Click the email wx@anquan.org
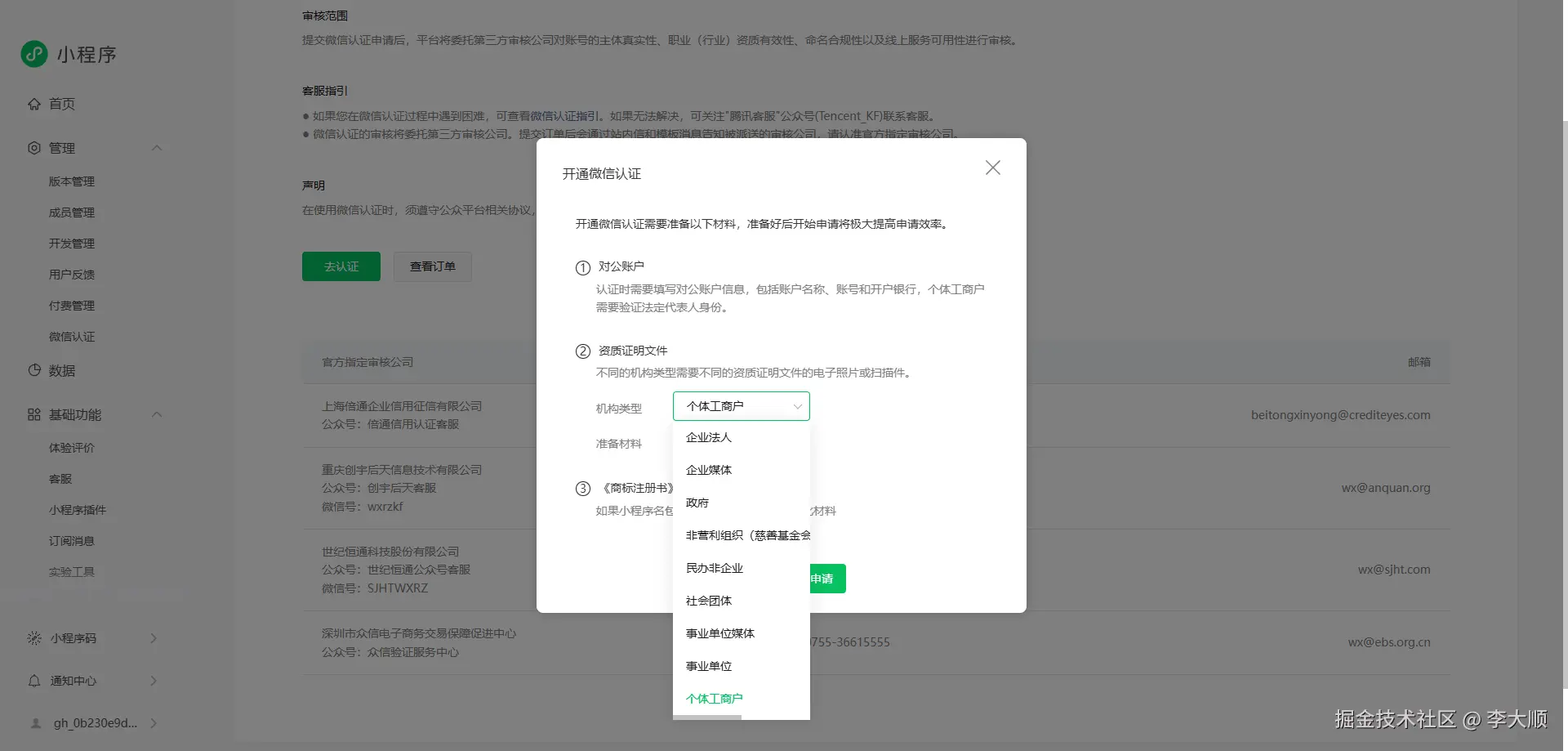Image resolution: width=1568 pixels, height=751 pixels. coord(1386,488)
